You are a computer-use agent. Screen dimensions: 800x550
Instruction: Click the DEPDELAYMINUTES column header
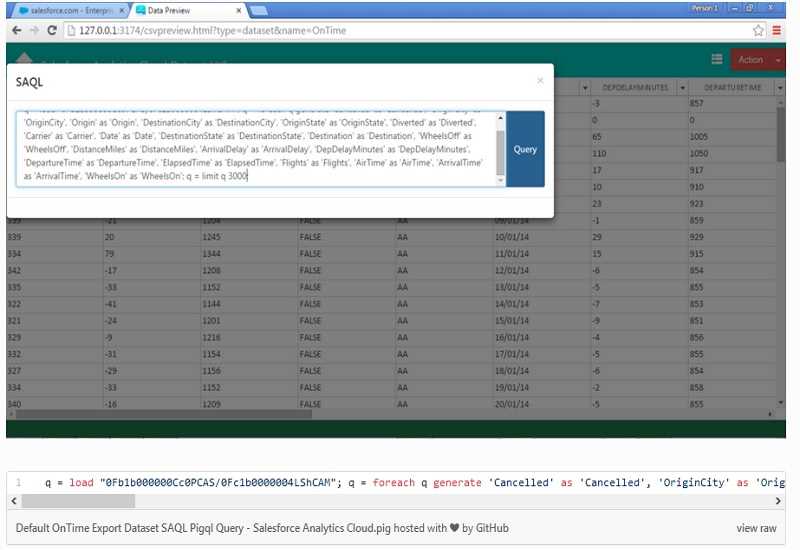(x=635, y=88)
